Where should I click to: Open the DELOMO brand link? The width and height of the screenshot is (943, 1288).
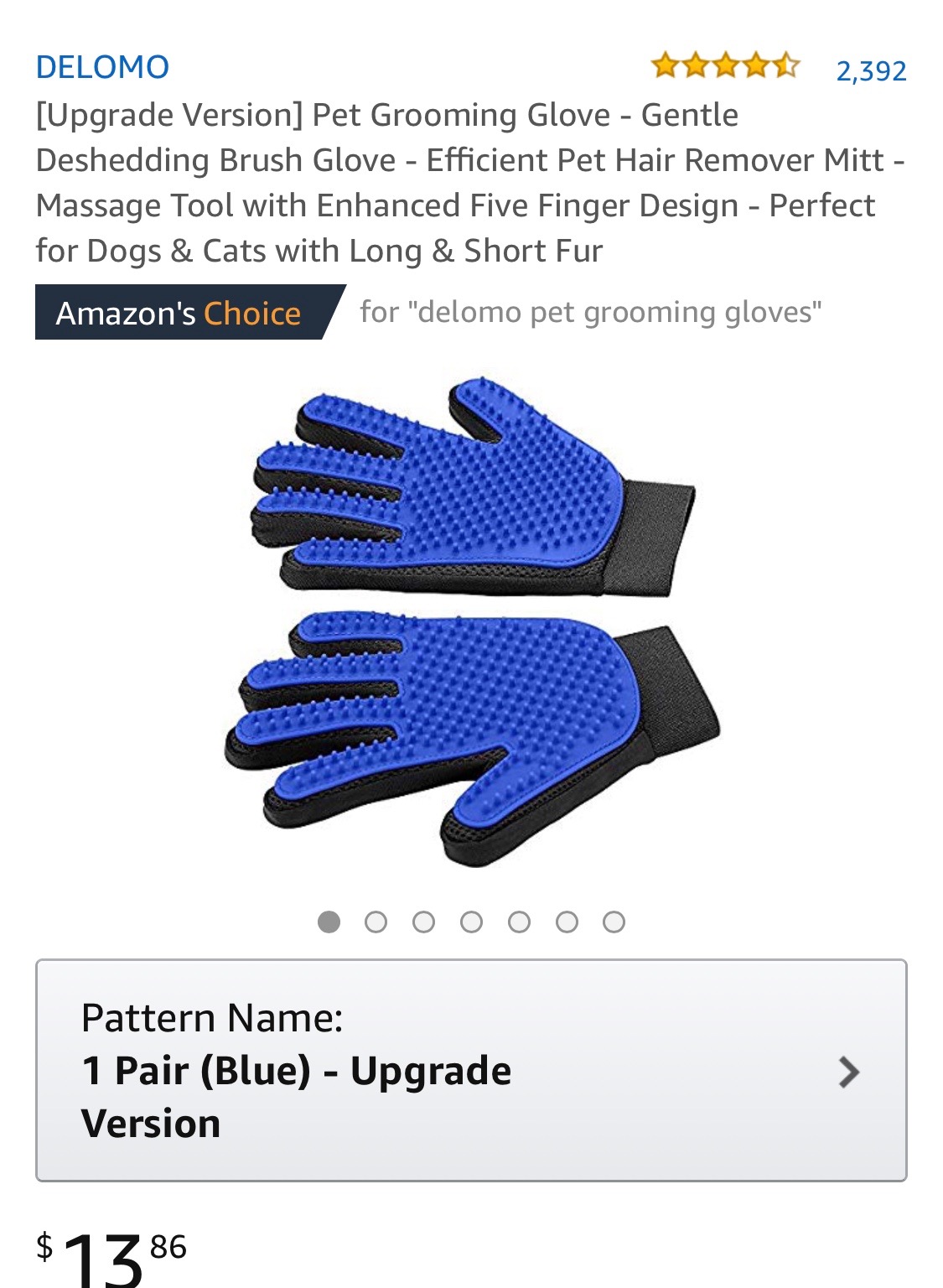102,67
